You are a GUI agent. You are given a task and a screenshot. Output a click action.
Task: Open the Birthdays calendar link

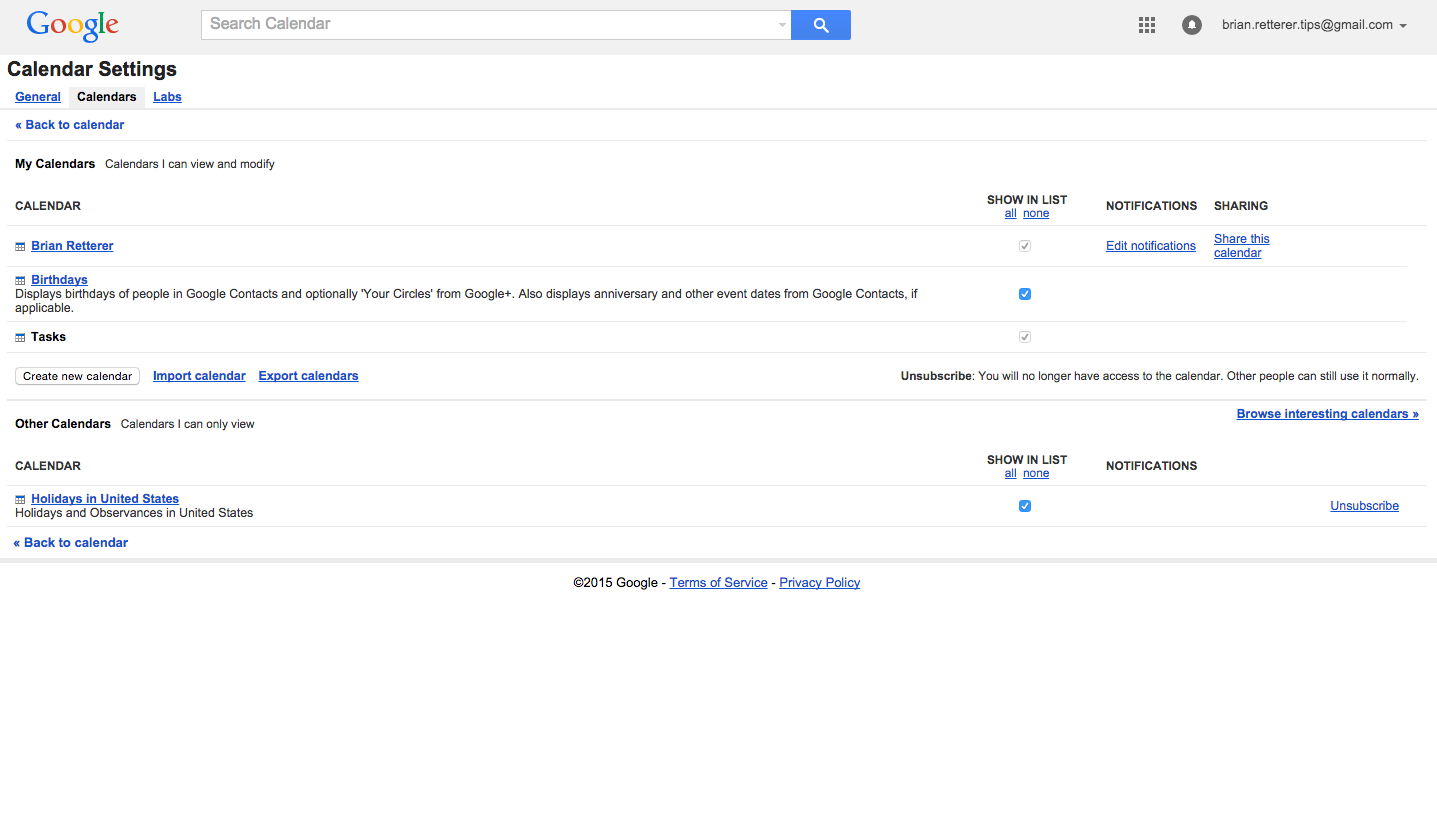59,280
